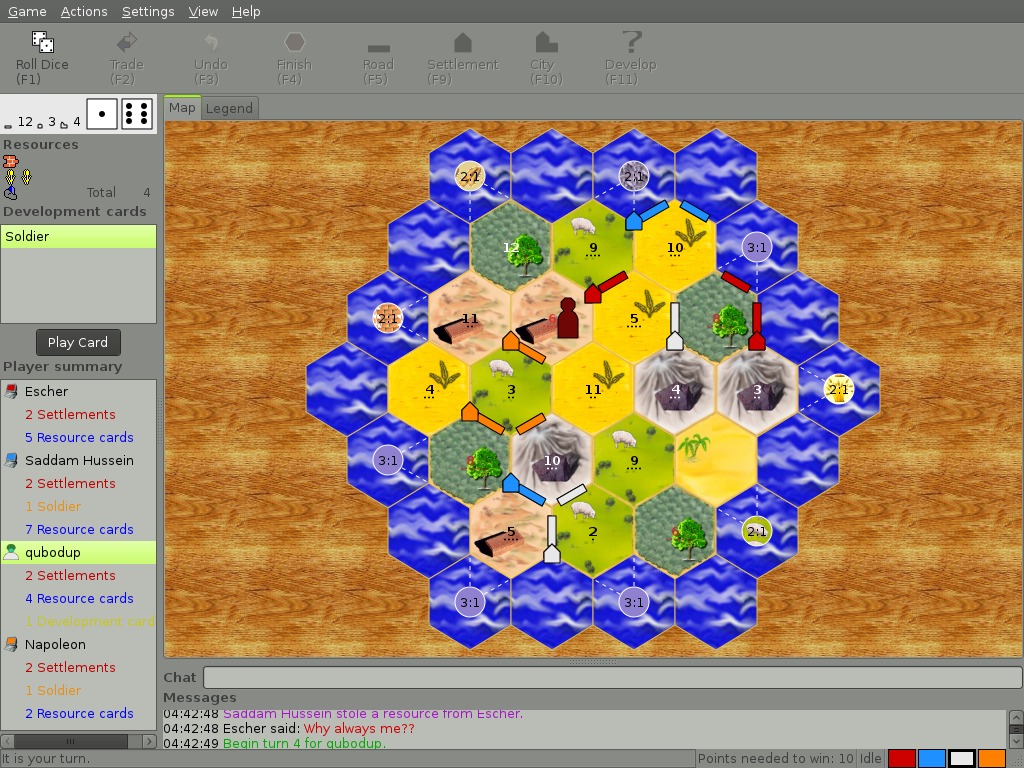
Task: Click the blue player color swatch
Action: pos(931,759)
